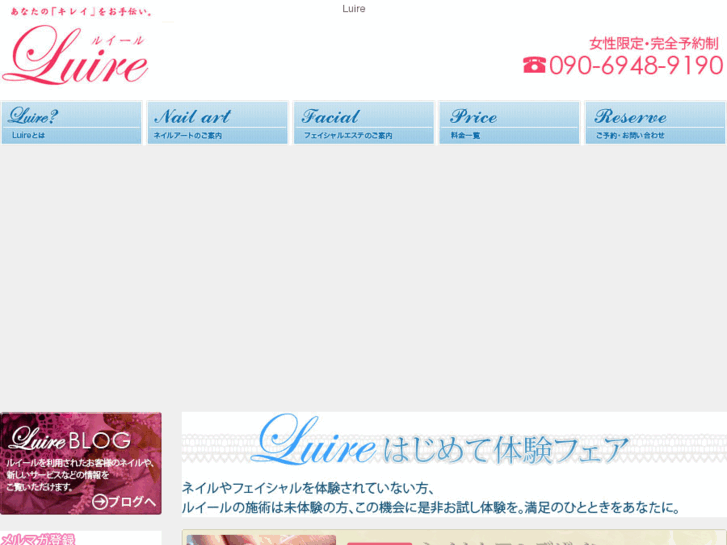Click the ネイルやフェイシャルを体験されていない方 text
The height and width of the screenshot is (545, 727).
(x=308, y=488)
